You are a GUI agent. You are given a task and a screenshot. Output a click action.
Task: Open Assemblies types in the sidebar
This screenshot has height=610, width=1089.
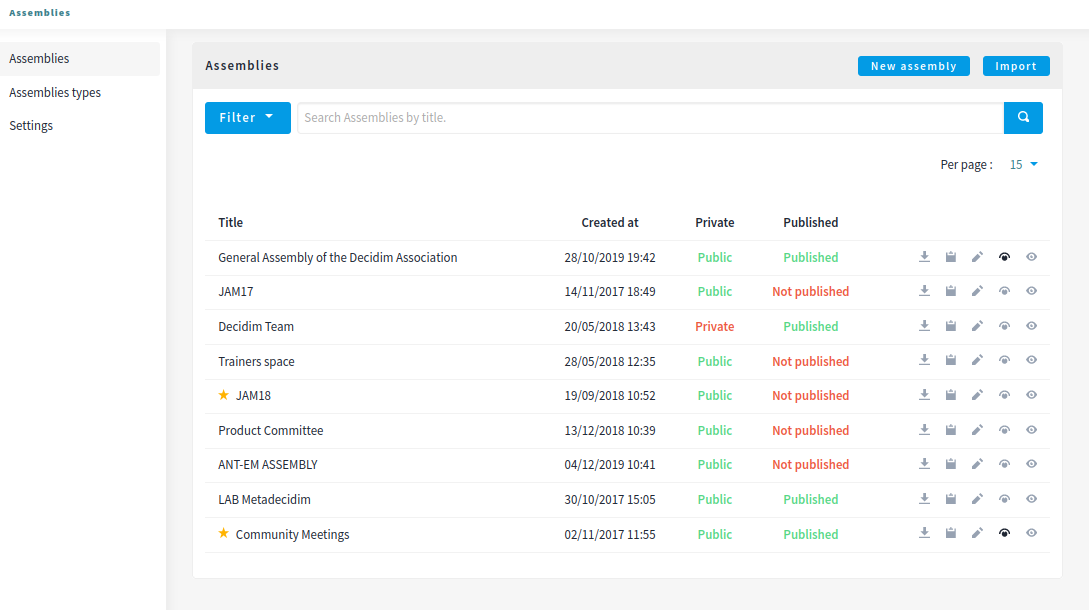[55, 92]
